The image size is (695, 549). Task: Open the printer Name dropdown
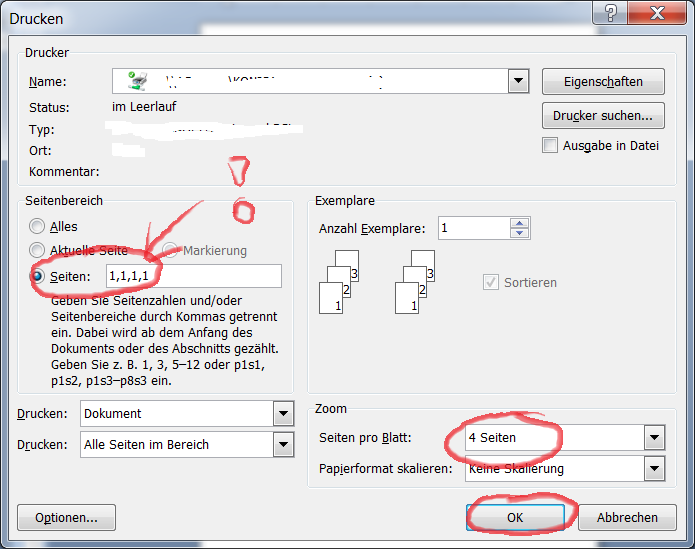(x=518, y=81)
